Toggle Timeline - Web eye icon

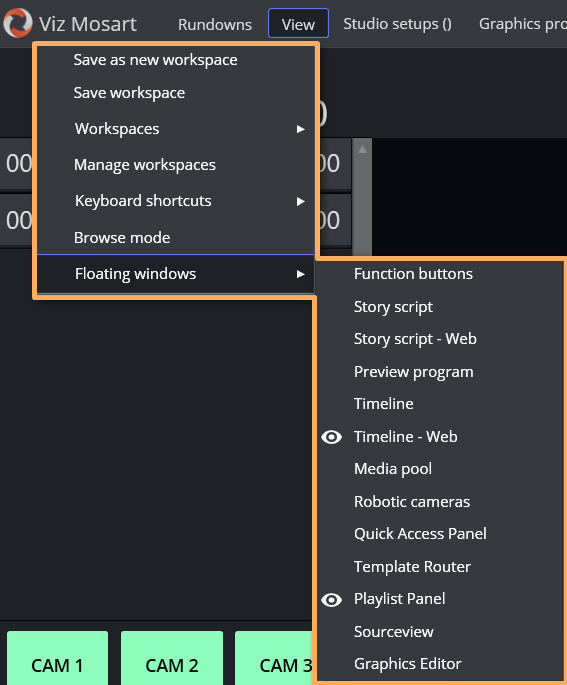(332, 437)
